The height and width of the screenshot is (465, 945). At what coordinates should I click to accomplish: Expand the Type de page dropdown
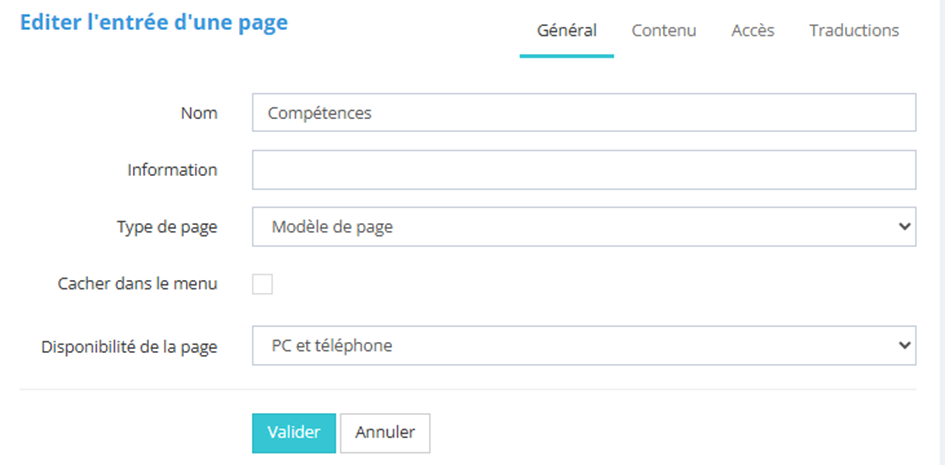(x=583, y=227)
